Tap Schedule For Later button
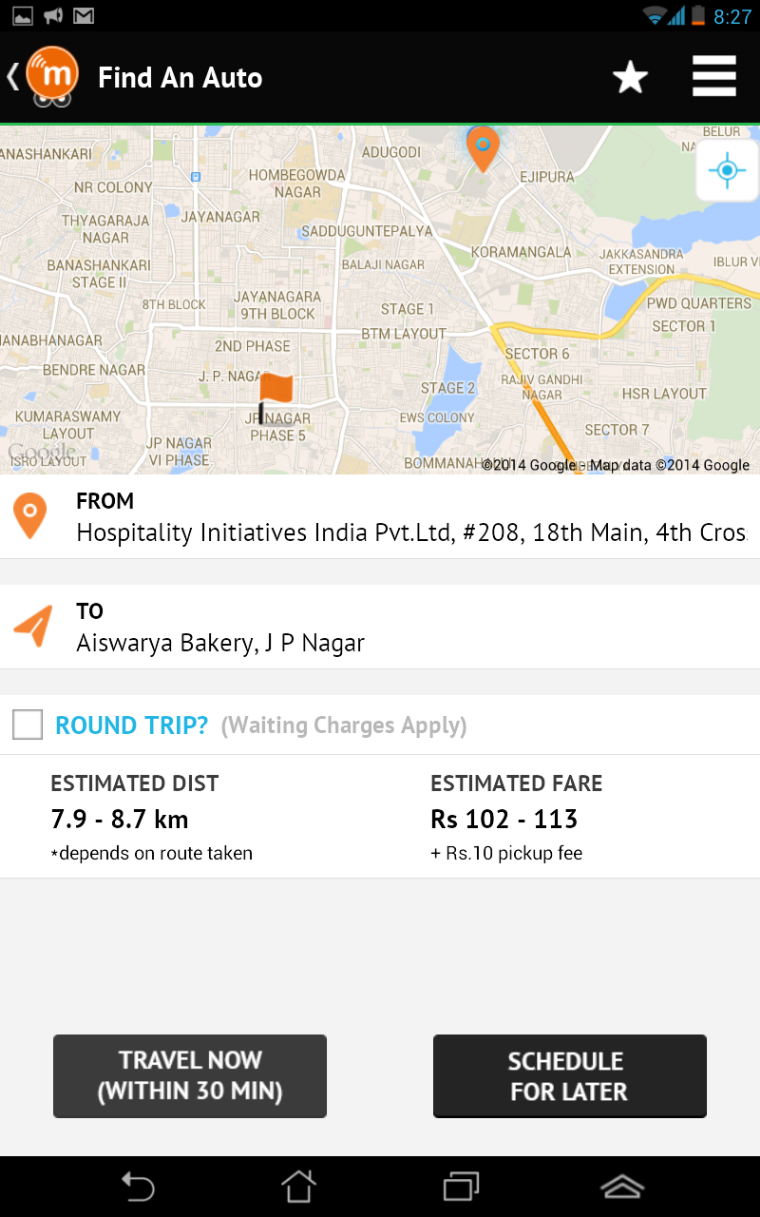760x1217 pixels. (x=569, y=1076)
